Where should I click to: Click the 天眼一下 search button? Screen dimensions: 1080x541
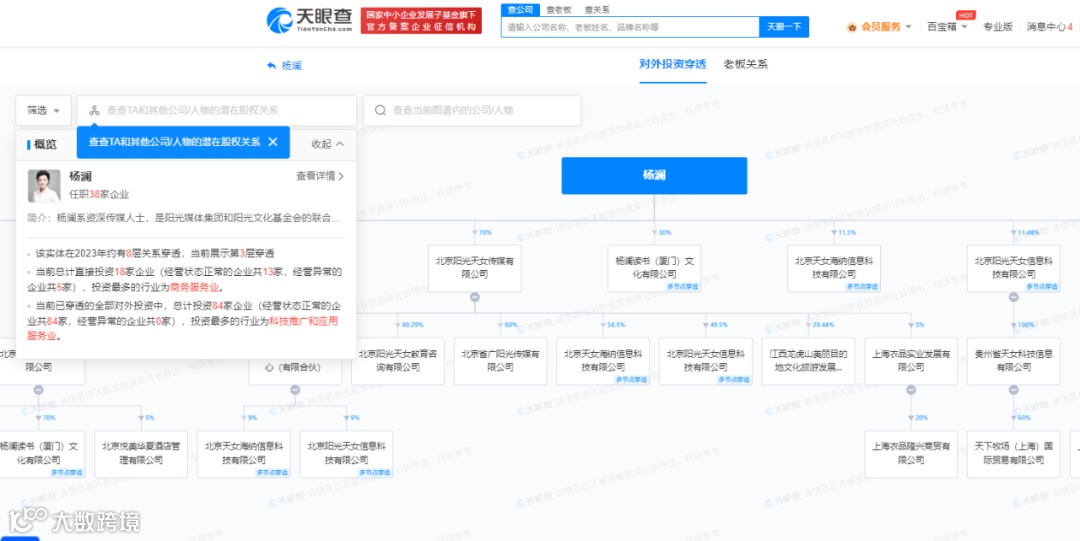tap(784, 27)
